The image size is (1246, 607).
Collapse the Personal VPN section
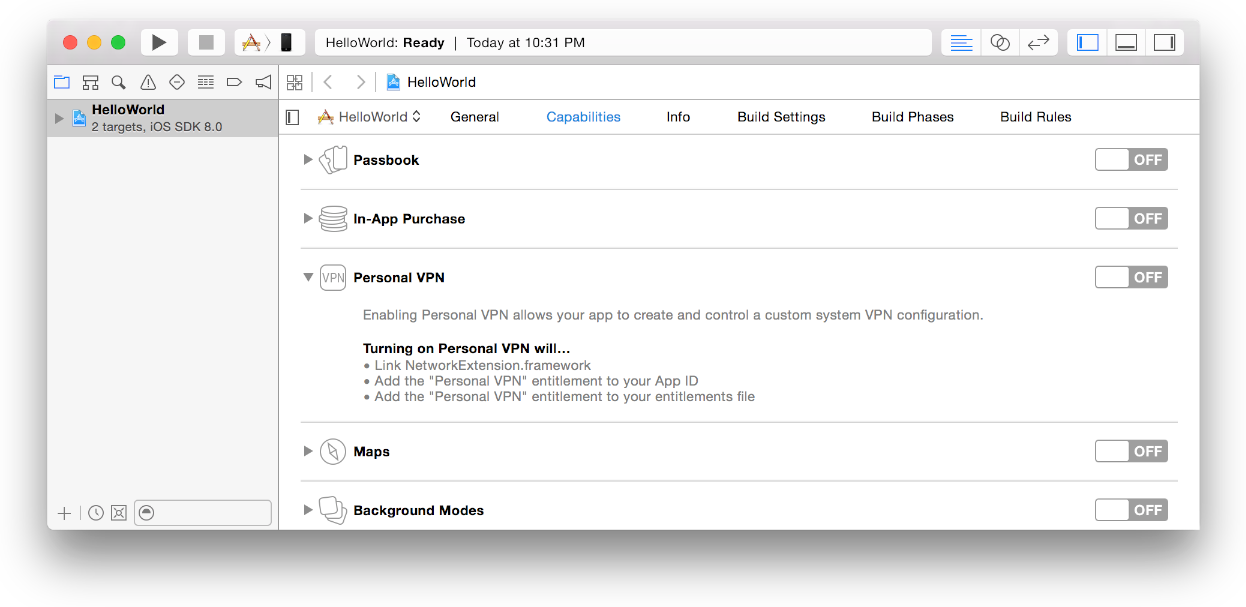tap(308, 278)
